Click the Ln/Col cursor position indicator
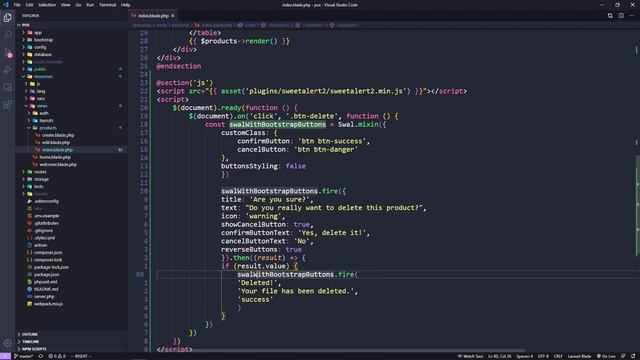Screen dimensions: 640x360 pyautogui.click(x=500, y=356)
